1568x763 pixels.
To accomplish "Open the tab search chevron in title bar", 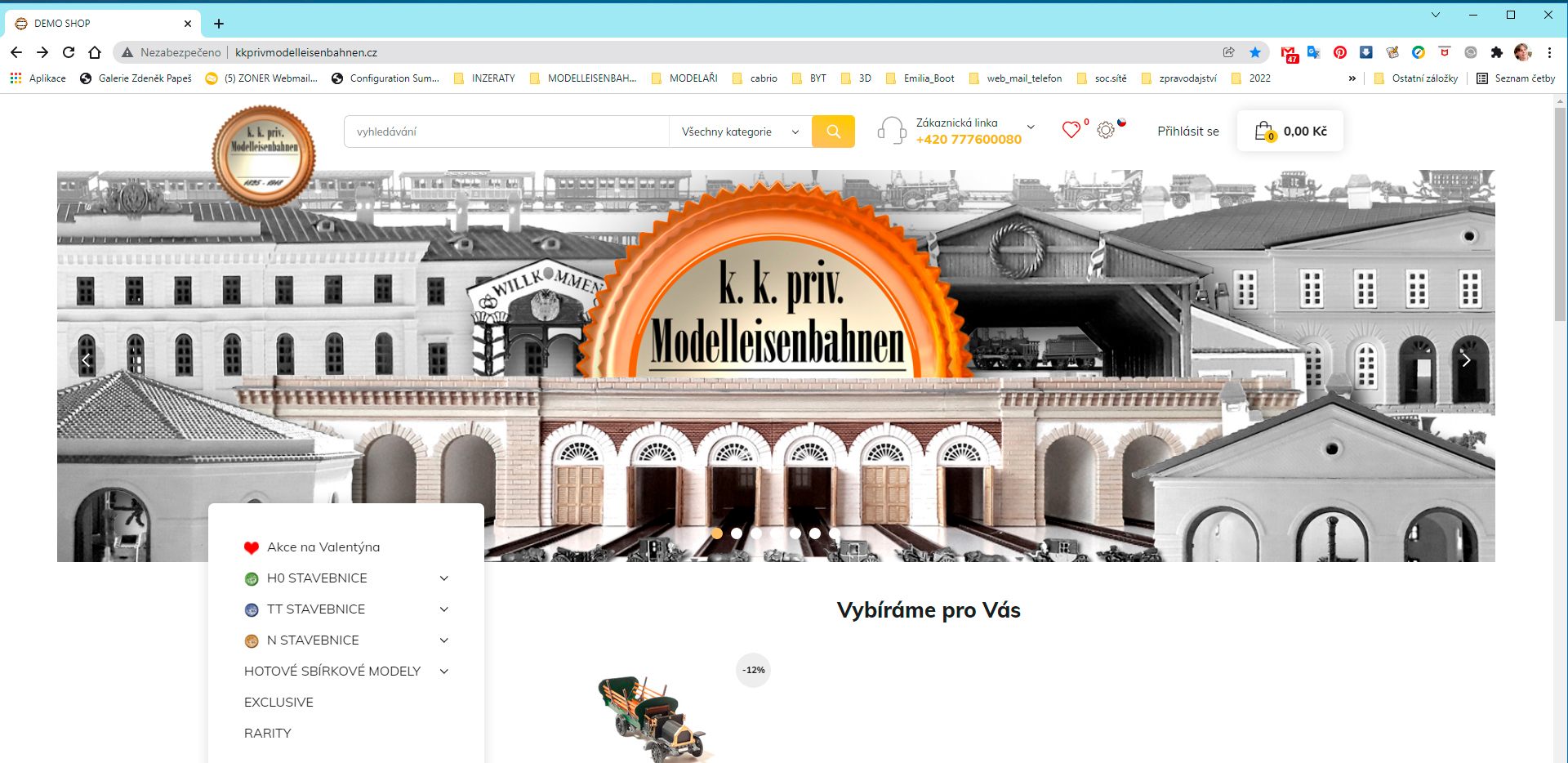I will tap(1436, 15).
